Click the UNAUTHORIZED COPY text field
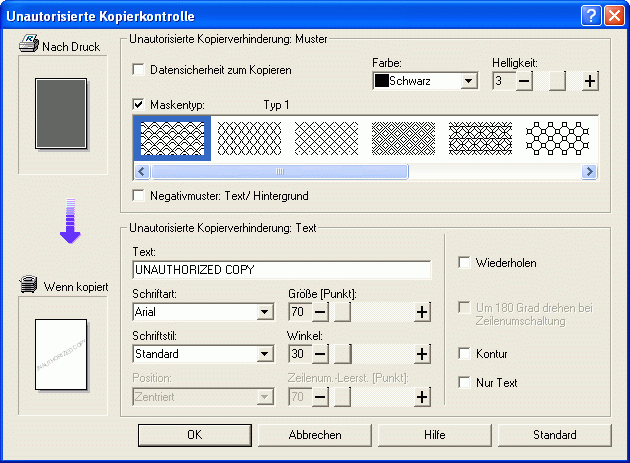The width and height of the screenshot is (630, 463). click(x=281, y=270)
